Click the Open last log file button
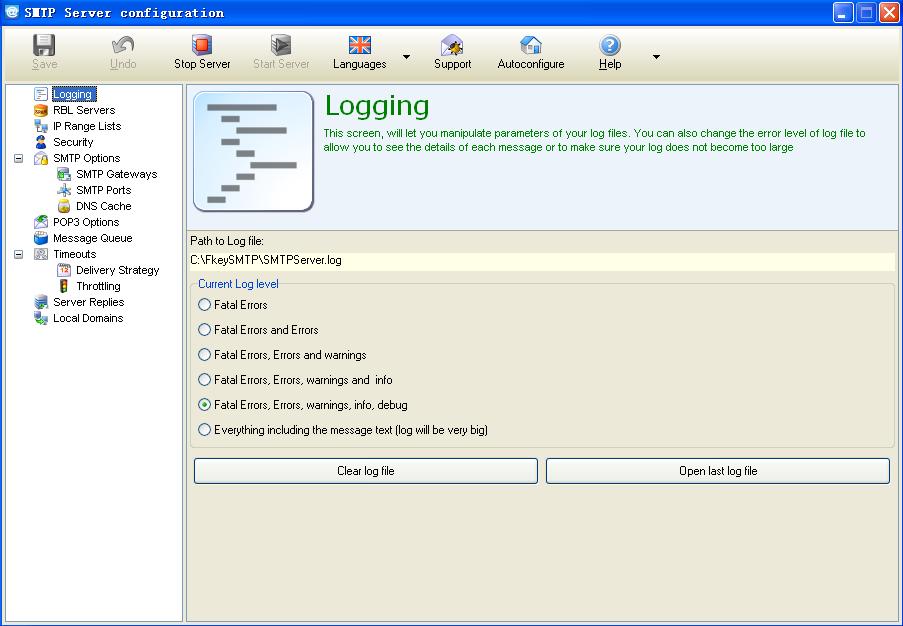 [x=718, y=471]
